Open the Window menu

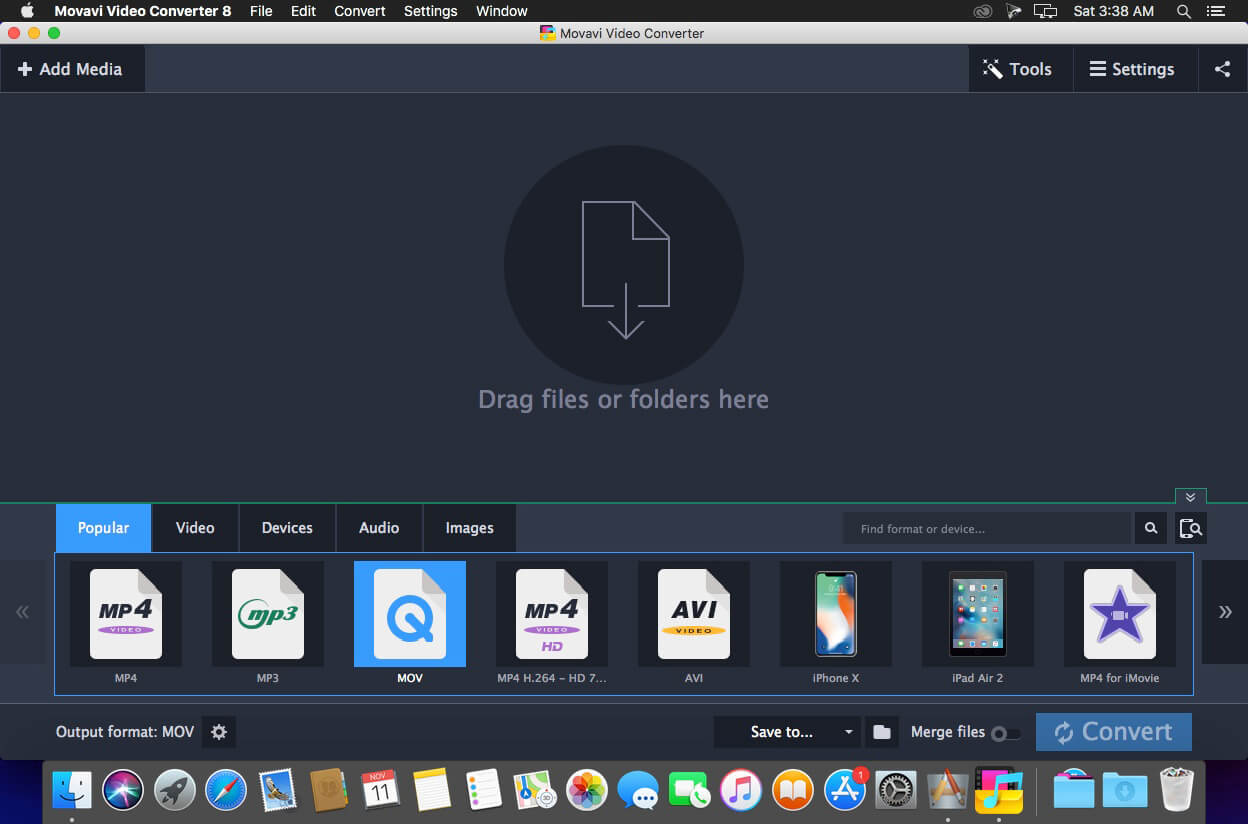(x=502, y=11)
